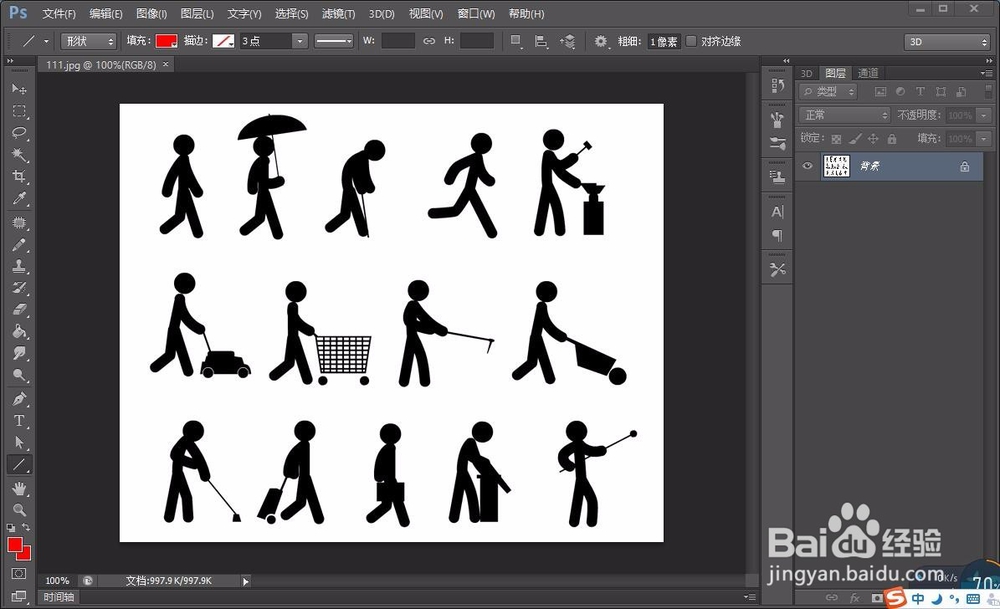Open the Paragraph panel icon

[777, 235]
